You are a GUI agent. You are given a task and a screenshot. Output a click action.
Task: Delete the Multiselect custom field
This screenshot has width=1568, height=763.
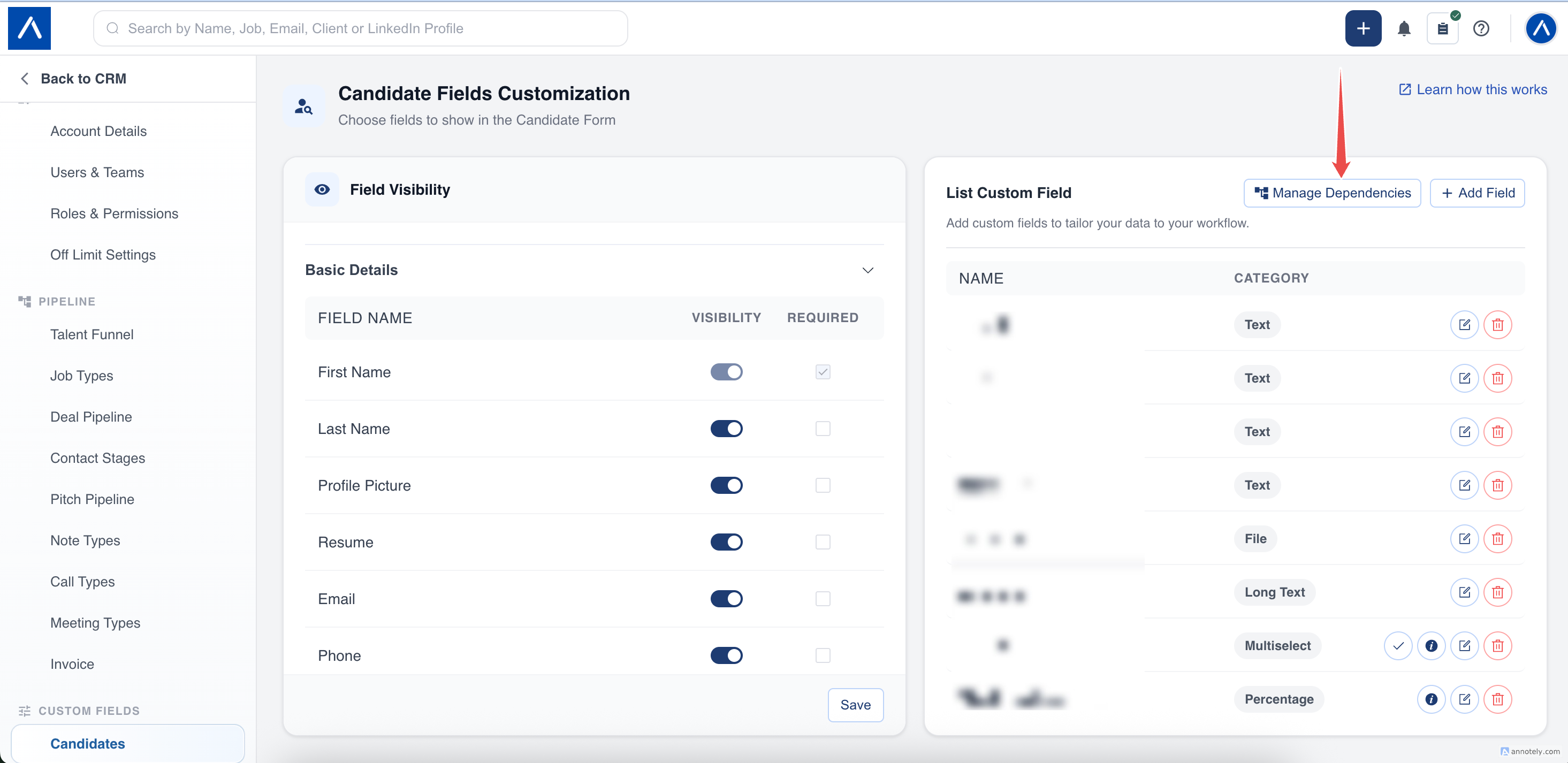(x=1497, y=646)
